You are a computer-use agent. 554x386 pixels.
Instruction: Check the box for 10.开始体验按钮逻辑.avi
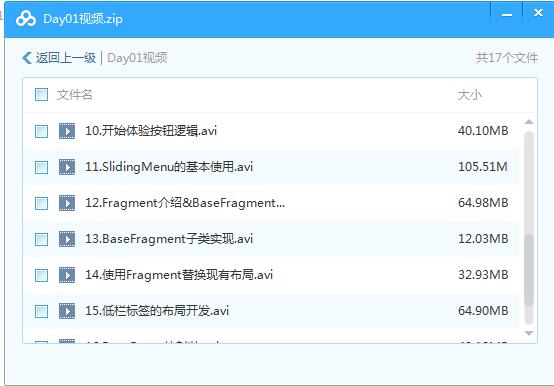click(41, 131)
